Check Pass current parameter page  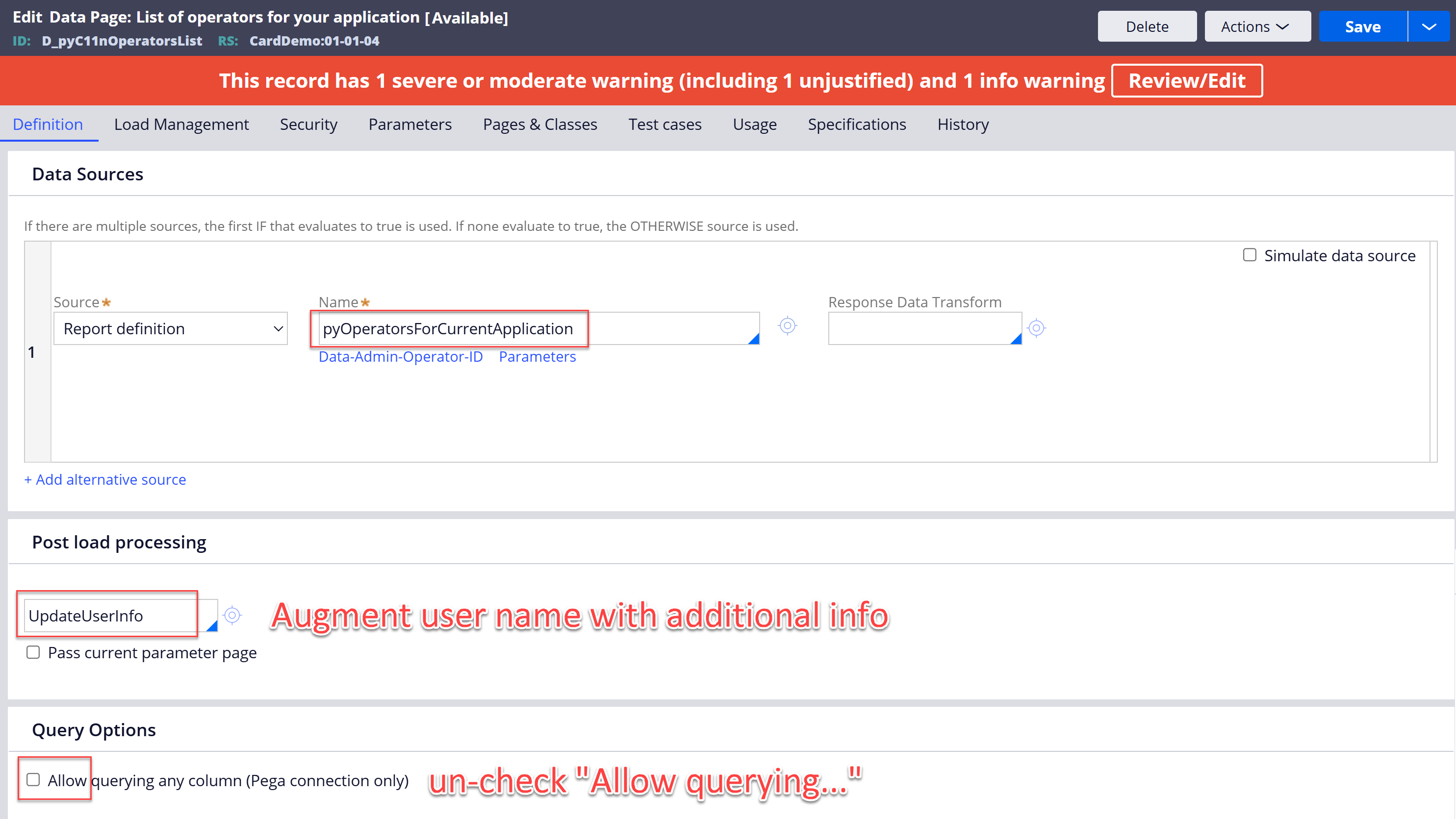pyautogui.click(x=33, y=652)
